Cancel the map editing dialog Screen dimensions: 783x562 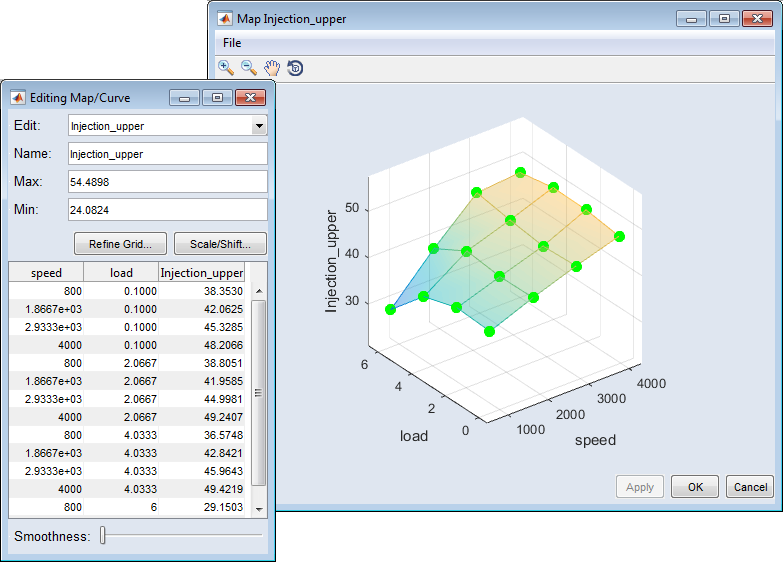pyautogui.click(x=750, y=487)
